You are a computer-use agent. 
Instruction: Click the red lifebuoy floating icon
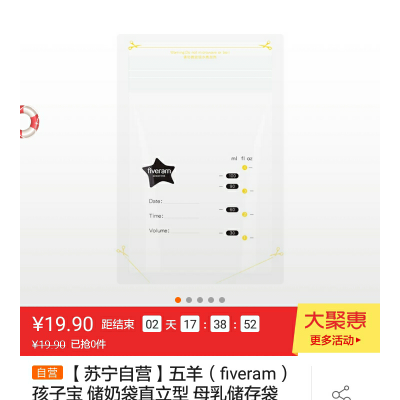(29, 122)
